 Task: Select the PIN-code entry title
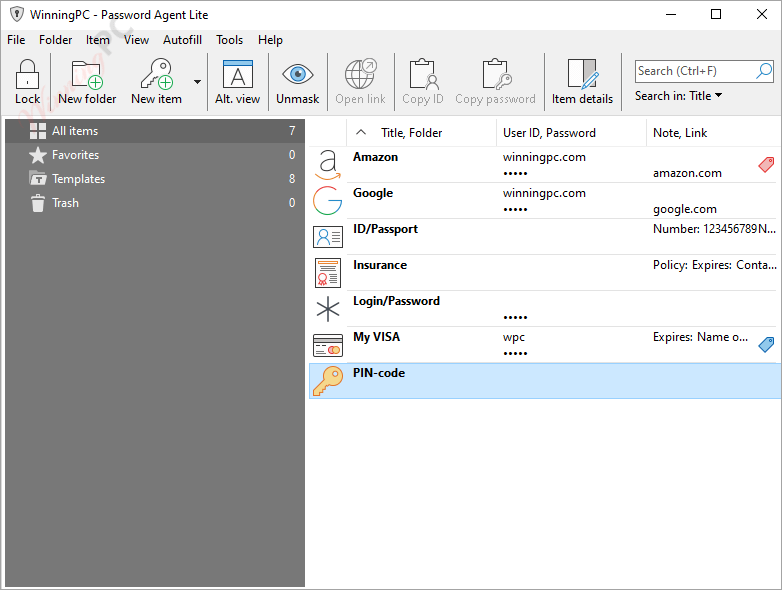(x=379, y=373)
